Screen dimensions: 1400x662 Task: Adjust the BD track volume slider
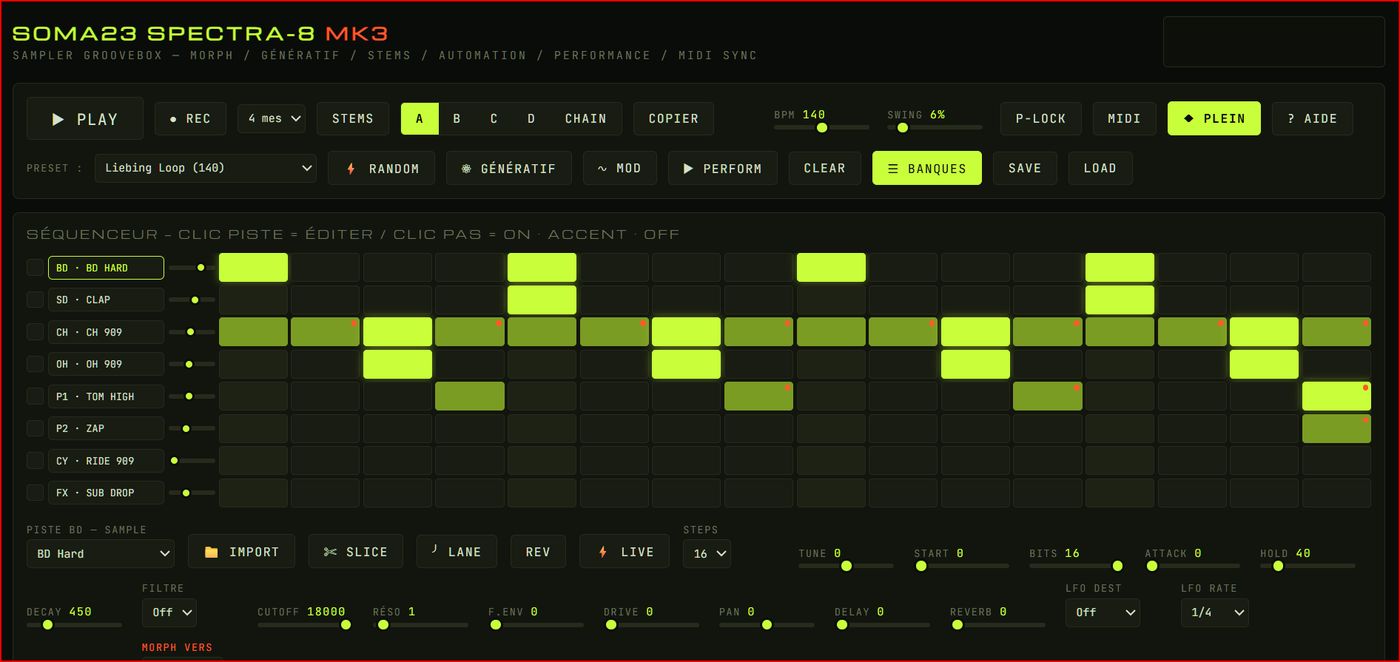click(x=192, y=268)
